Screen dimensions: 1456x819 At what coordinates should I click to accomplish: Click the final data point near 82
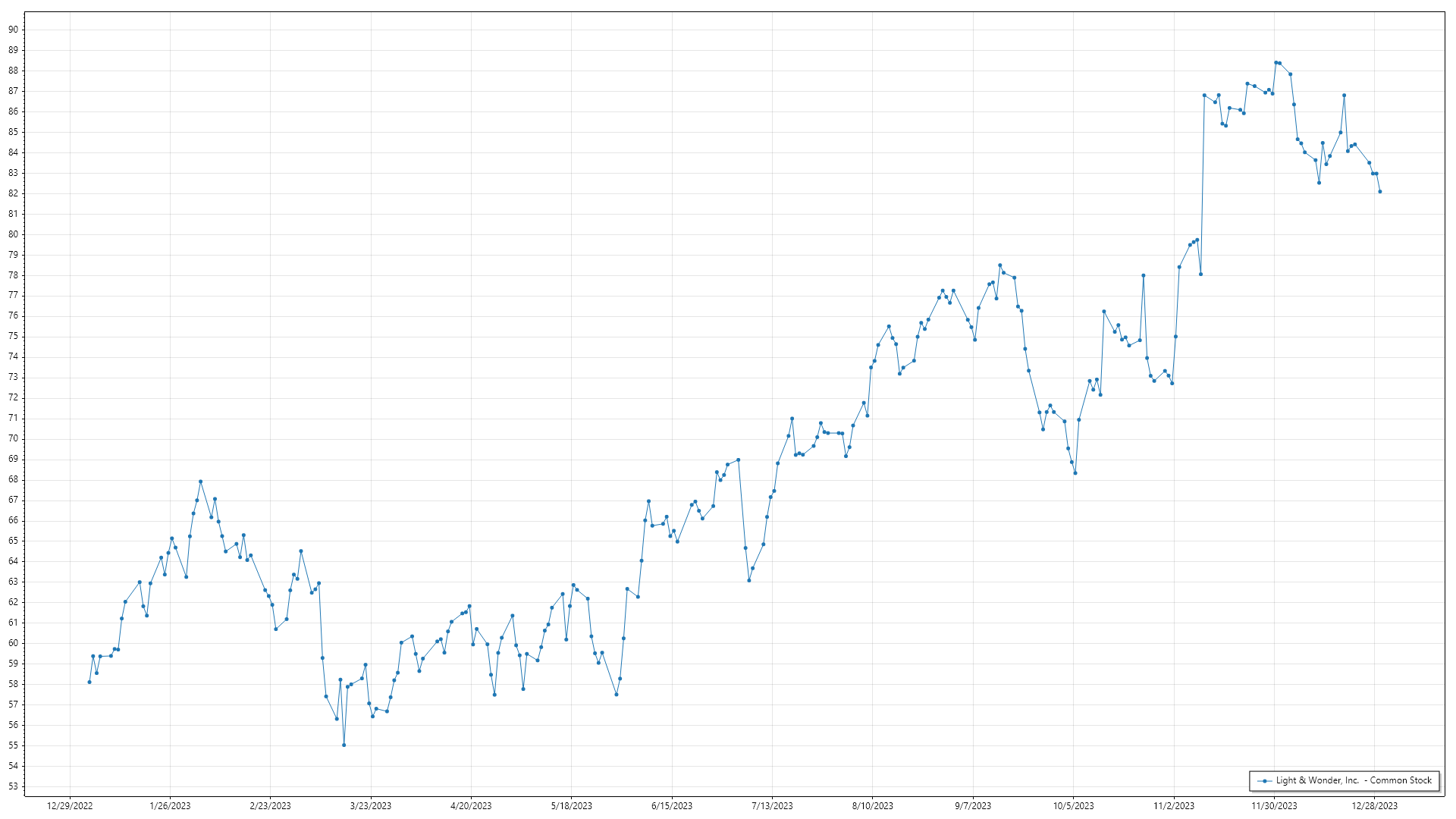(x=1380, y=192)
